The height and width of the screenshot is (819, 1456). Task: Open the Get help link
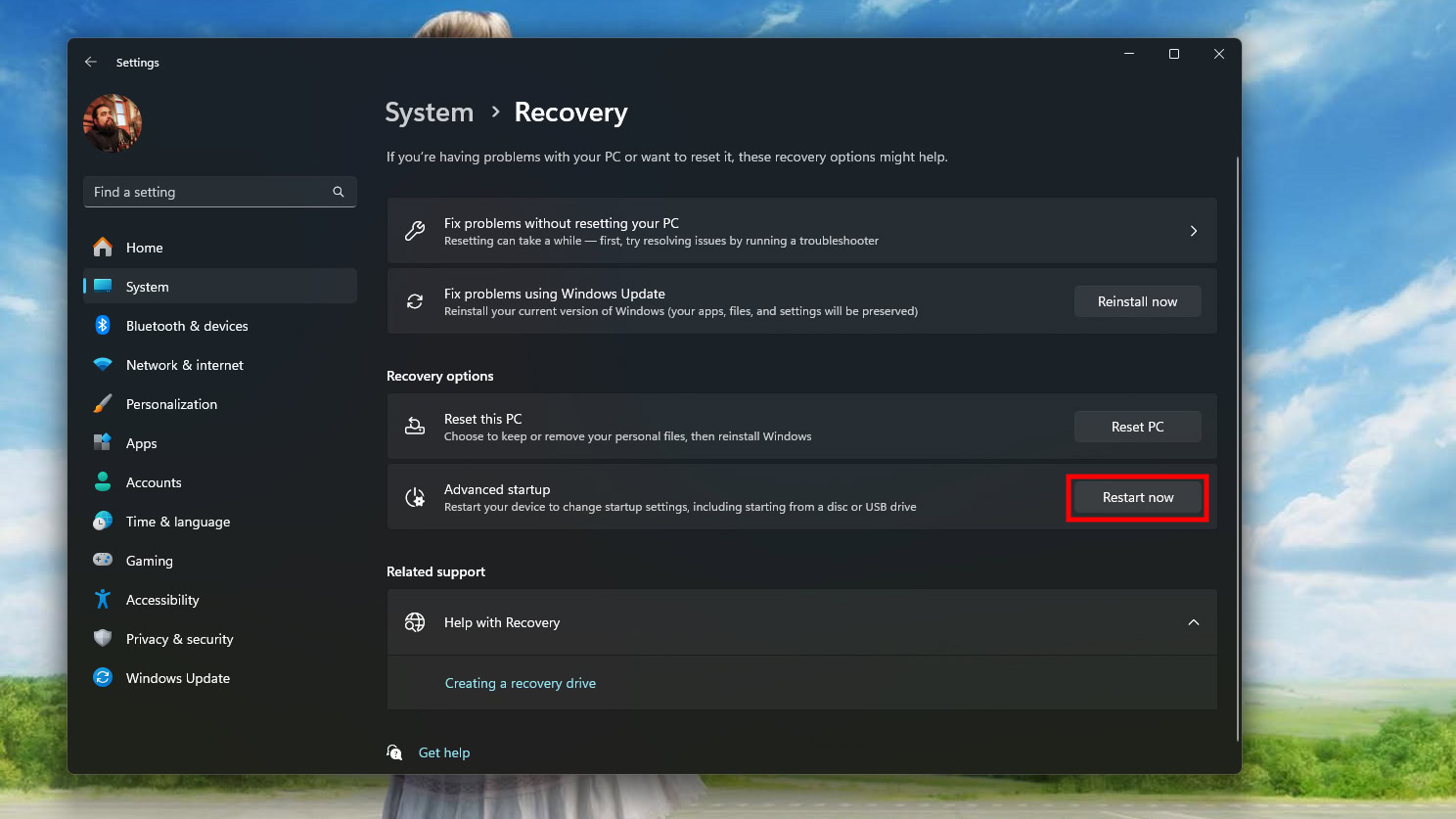pyautogui.click(x=444, y=752)
